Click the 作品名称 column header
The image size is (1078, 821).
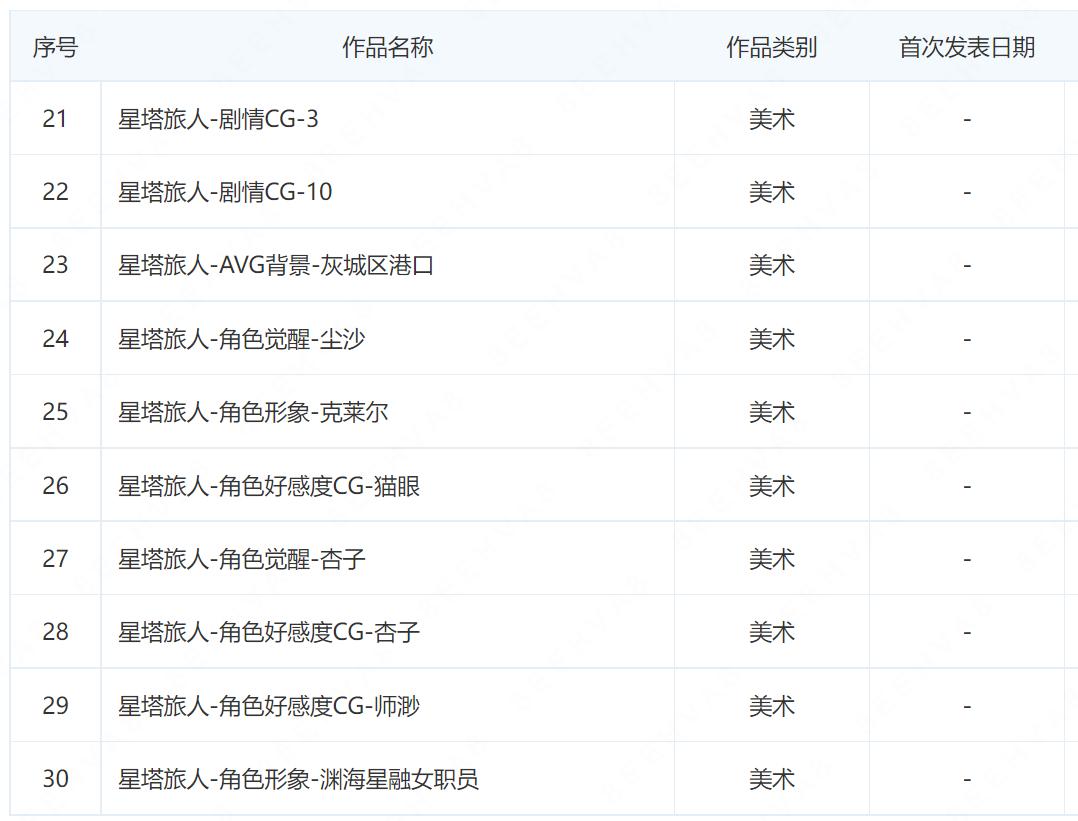[x=388, y=46]
